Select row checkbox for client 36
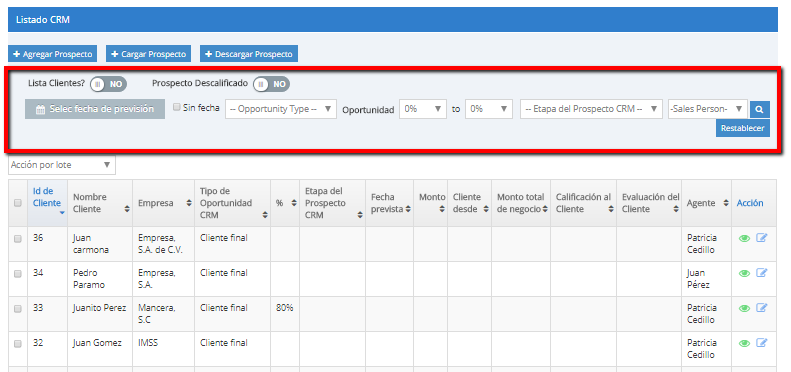This screenshot has width=791, height=372. point(18,240)
